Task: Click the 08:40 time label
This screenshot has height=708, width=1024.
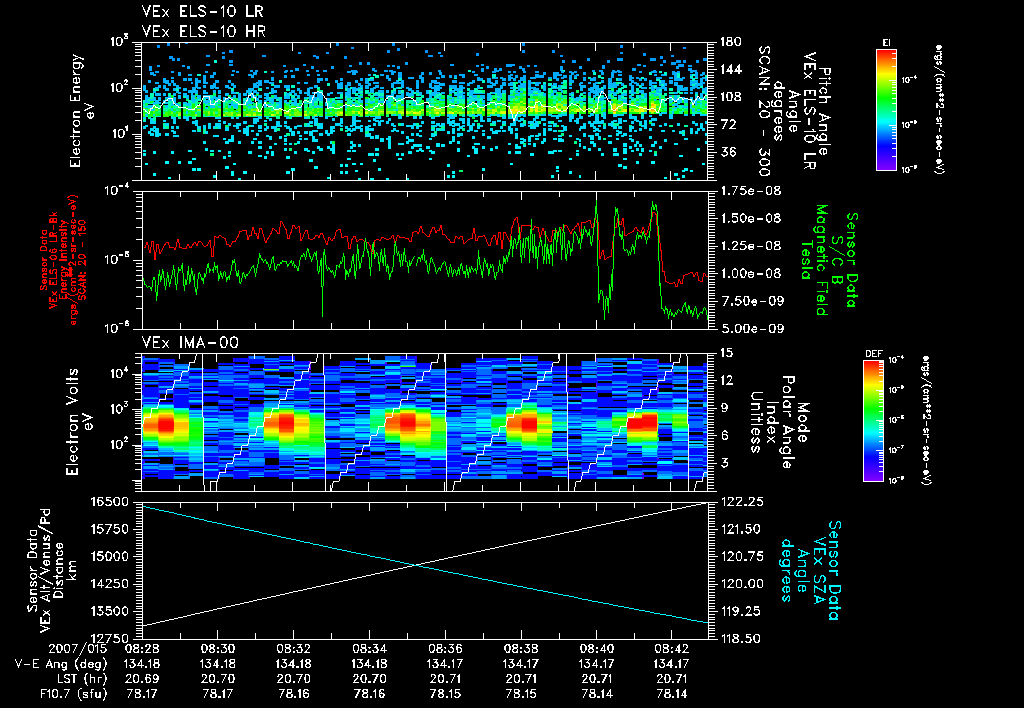Action: point(597,649)
